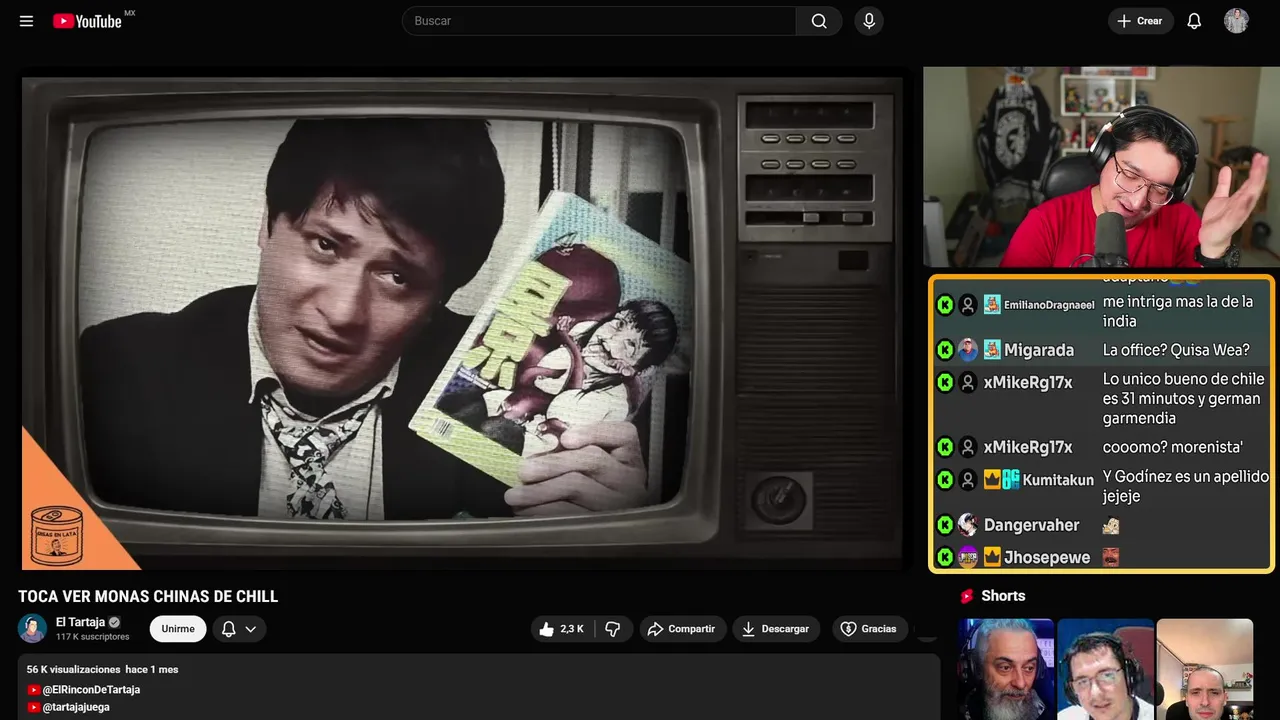Image resolution: width=1280 pixels, height=720 pixels.
Task: Click the magnifying glass search button
Action: [819, 21]
